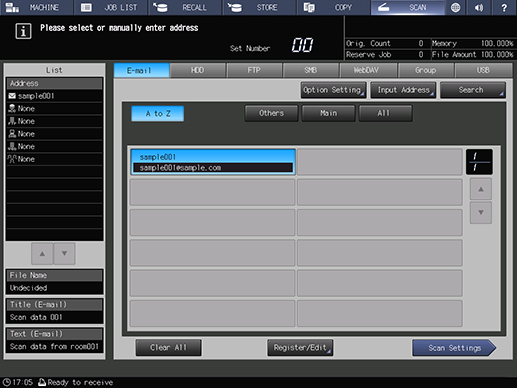Page down the address grid
Screen dimensions: 517x388
click(481, 212)
